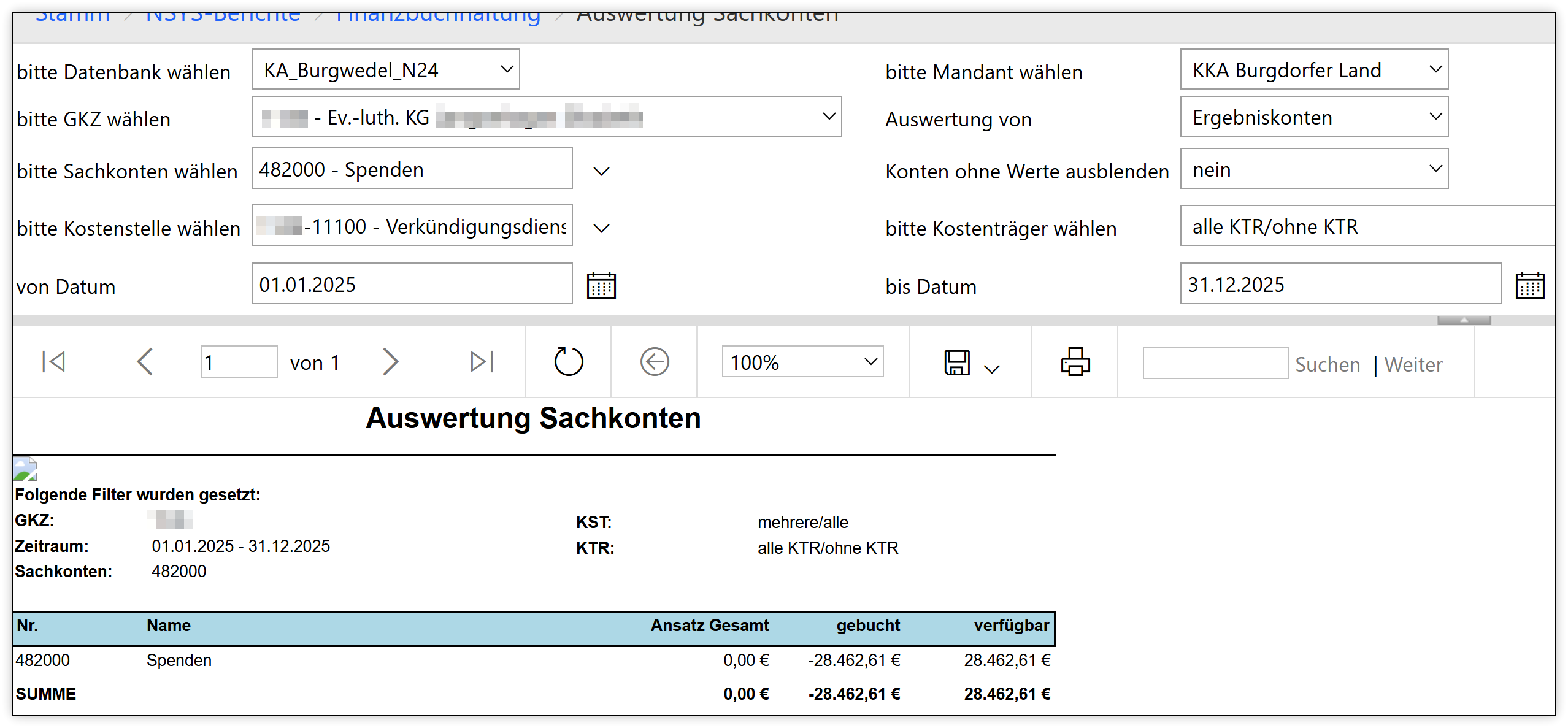
Task: Open the Konten ohne Werte ausblenden dropdown
Action: [x=1314, y=169]
